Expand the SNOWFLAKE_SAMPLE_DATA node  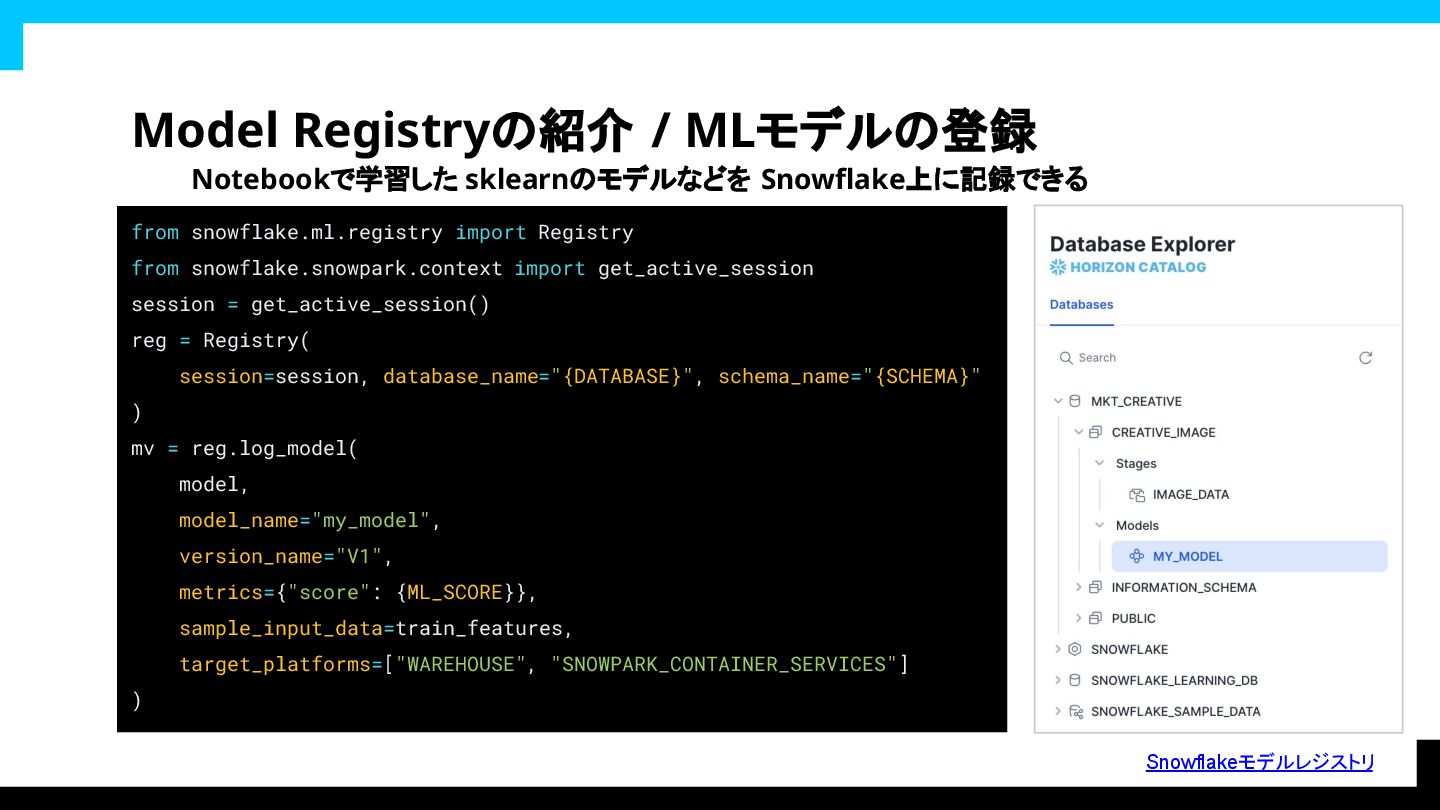point(1058,711)
